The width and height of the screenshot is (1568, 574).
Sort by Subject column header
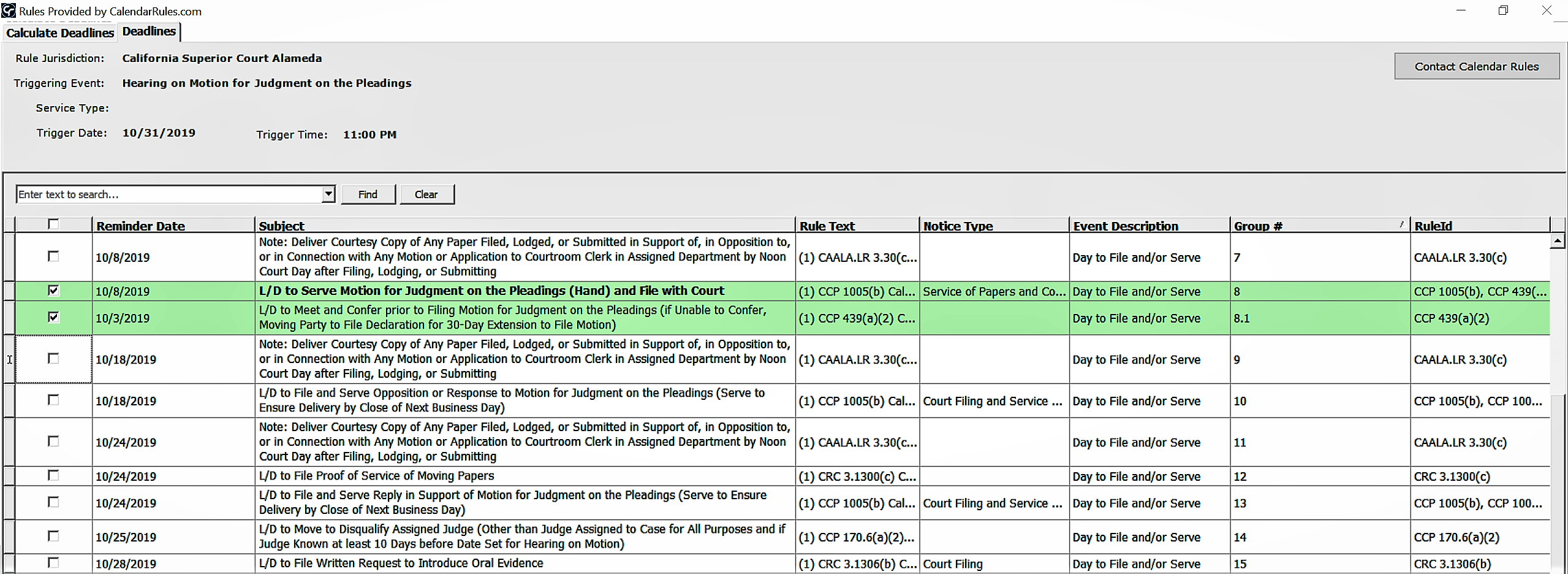coord(525,225)
